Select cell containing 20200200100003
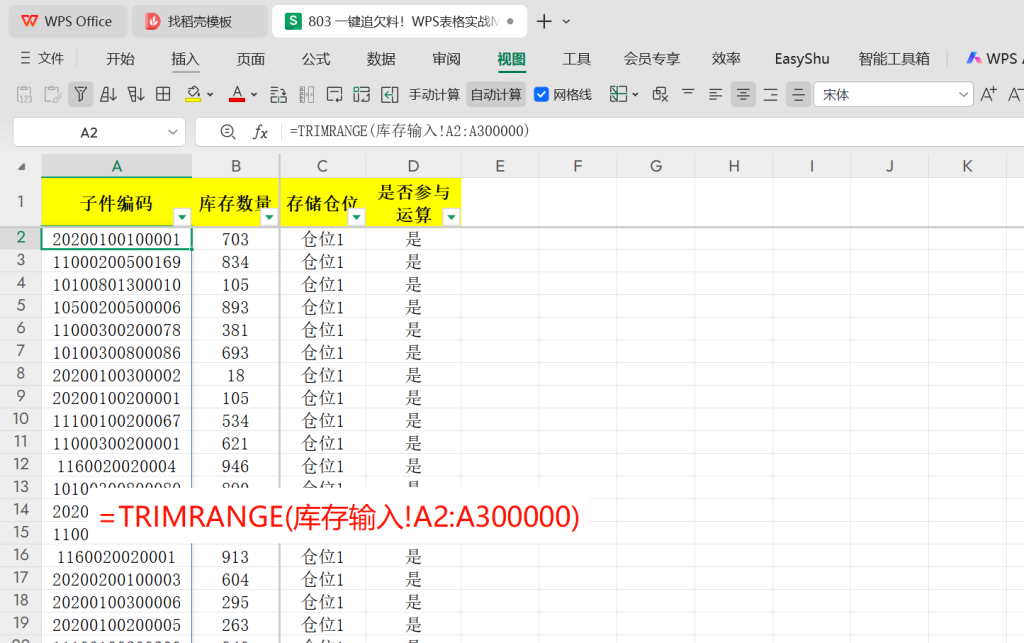Image resolution: width=1024 pixels, height=643 pixels. (x=117, y=580)
